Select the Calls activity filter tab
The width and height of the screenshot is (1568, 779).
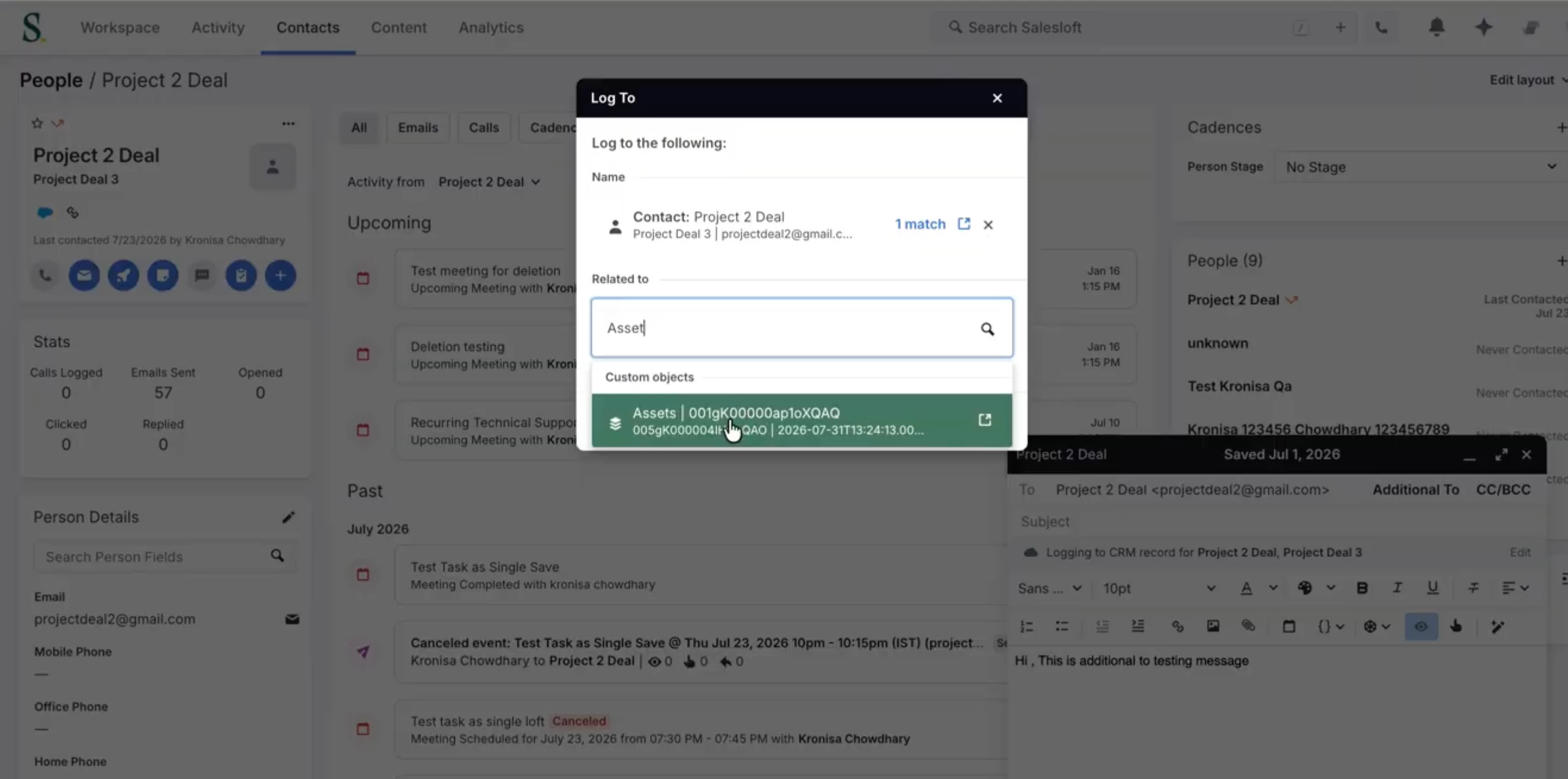click(483, 128)
